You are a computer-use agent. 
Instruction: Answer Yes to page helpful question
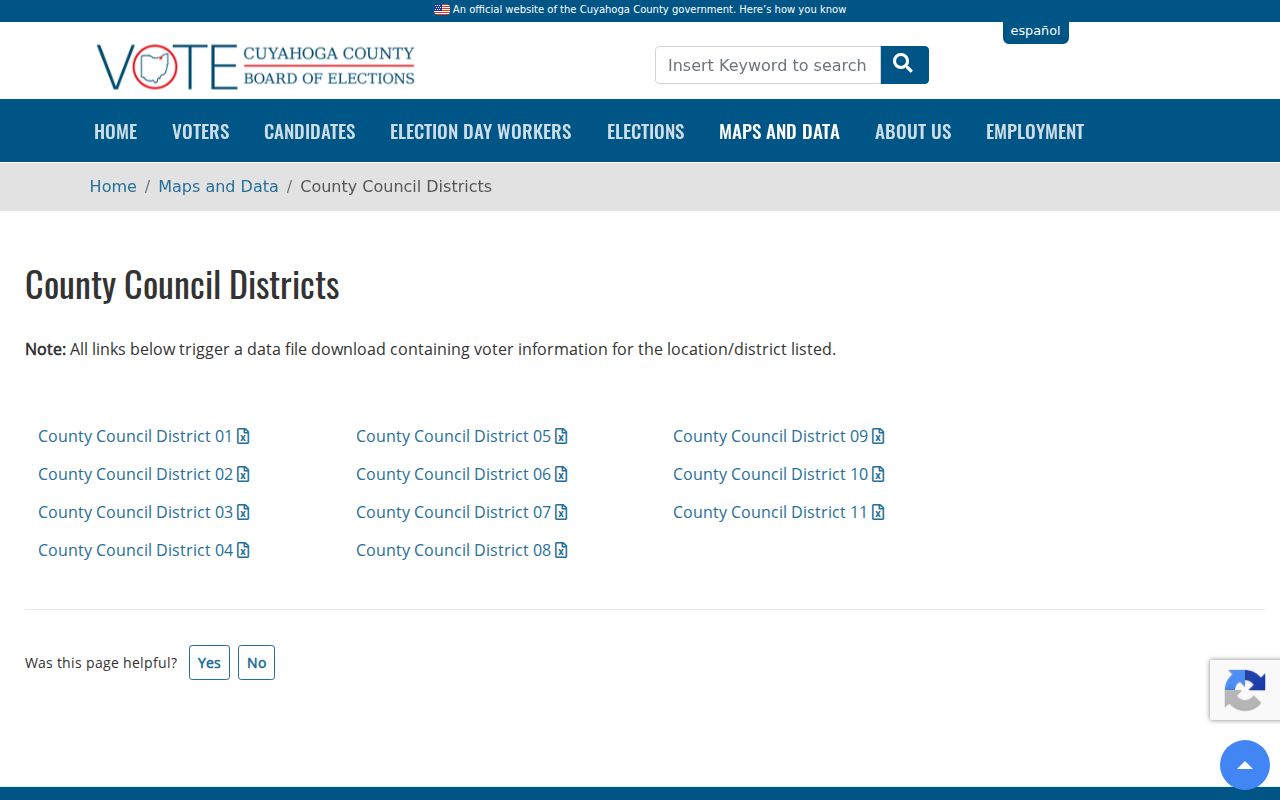(x=209, y=663)
